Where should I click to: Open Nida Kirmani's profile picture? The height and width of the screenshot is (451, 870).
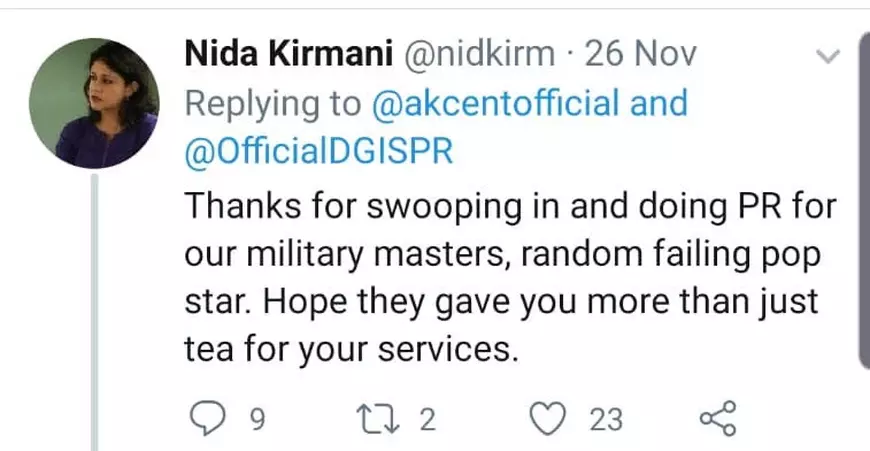pyautogui.click(x=94, y=103)
